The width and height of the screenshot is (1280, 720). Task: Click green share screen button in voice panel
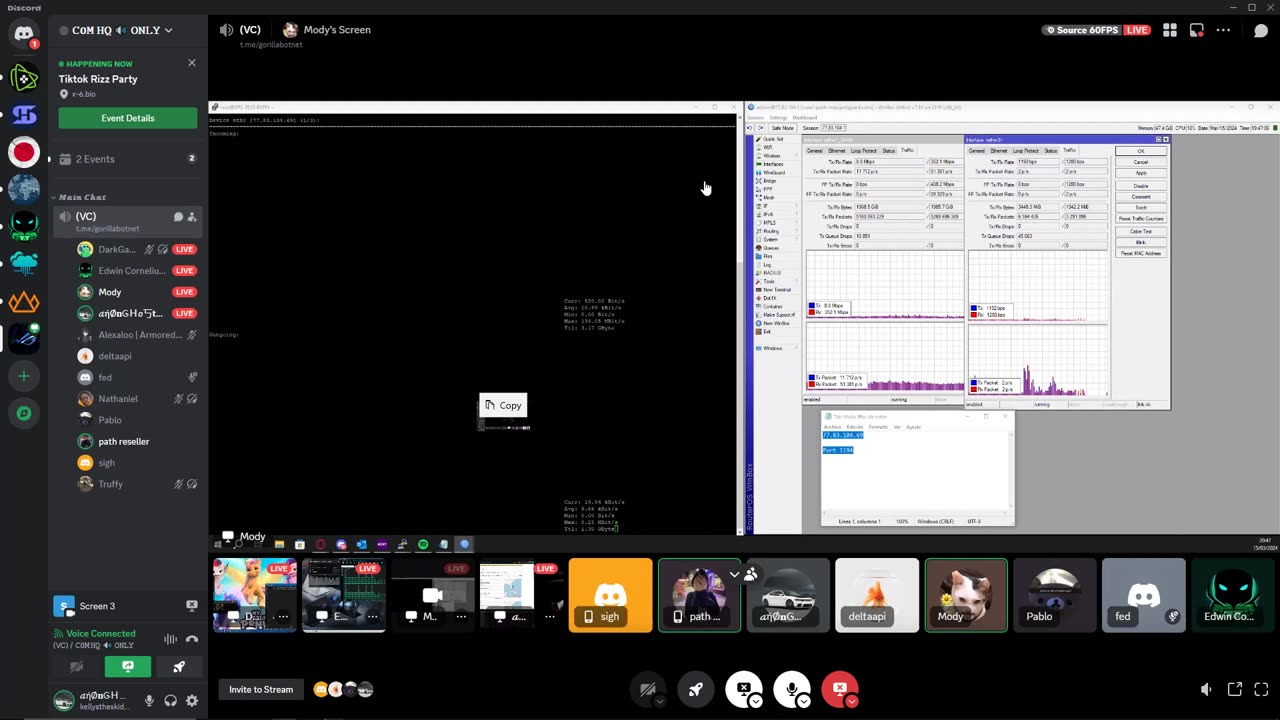coord(127,667)
